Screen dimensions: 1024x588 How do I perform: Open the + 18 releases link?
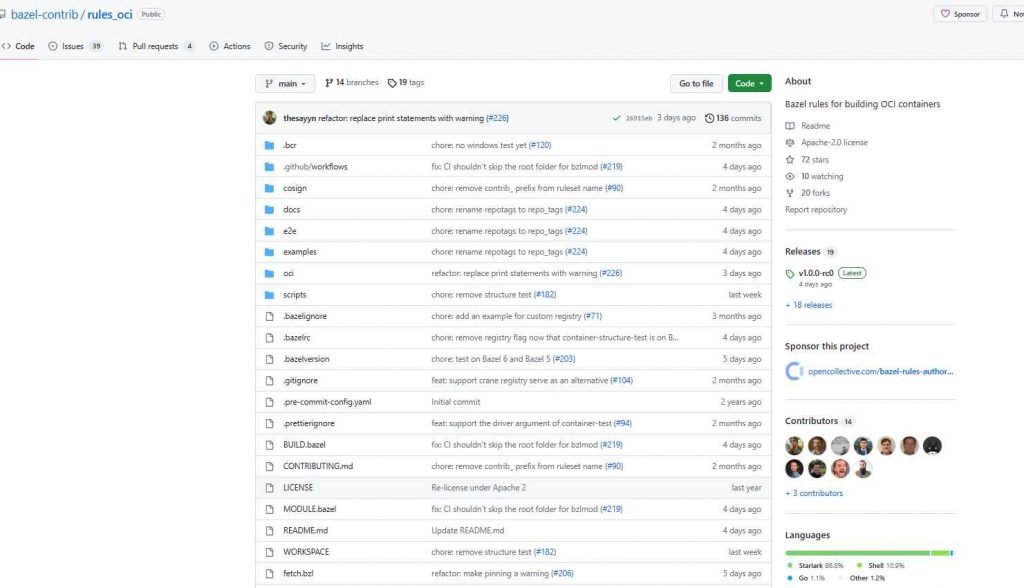pos(808,305)
